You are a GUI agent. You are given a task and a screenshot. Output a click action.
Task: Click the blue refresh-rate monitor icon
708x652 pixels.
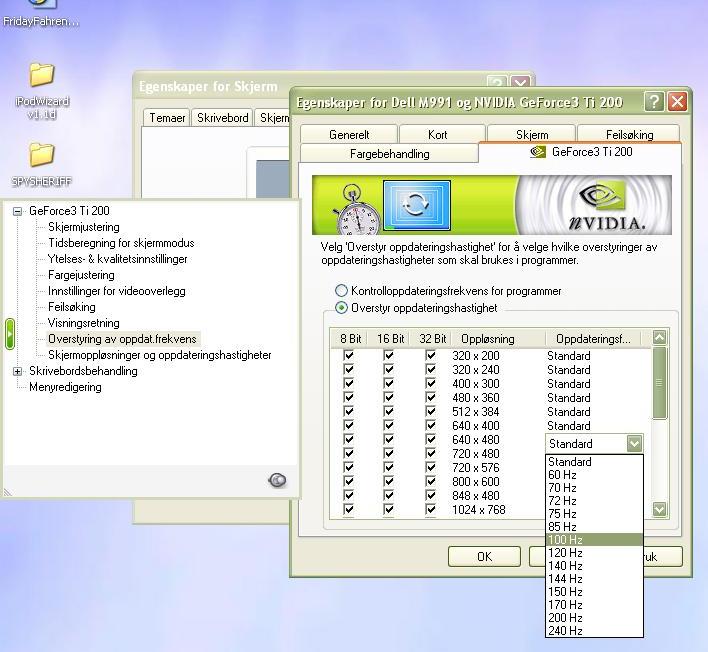click(416, 205)
